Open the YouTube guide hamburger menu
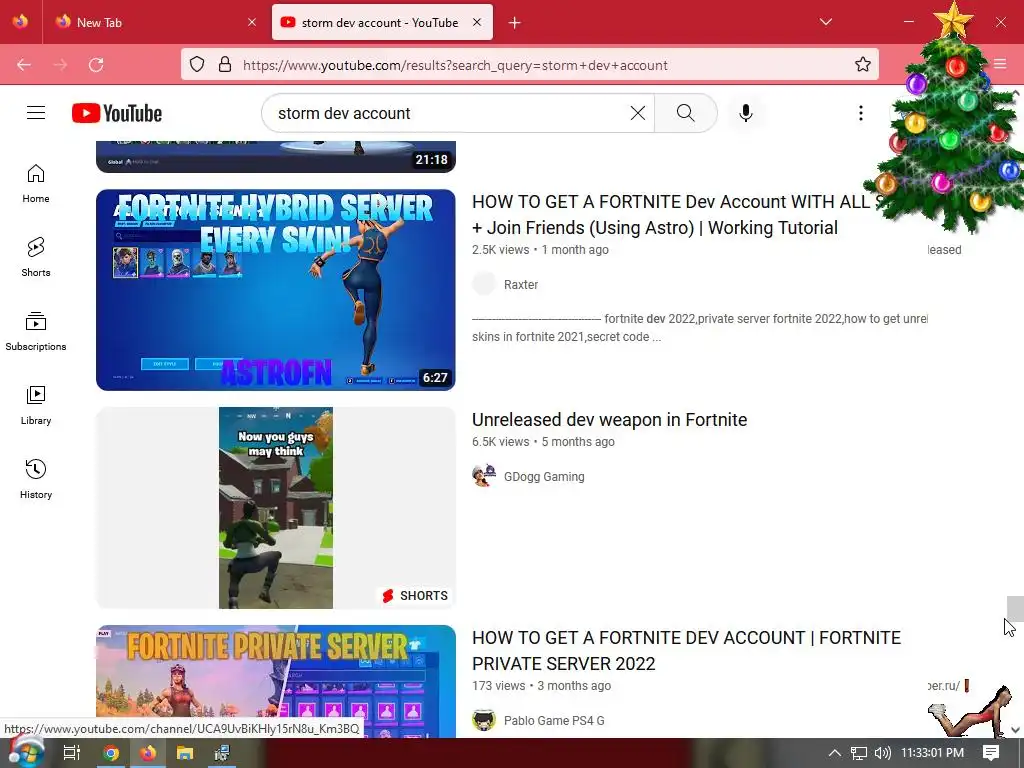 (x=36, y=113)
